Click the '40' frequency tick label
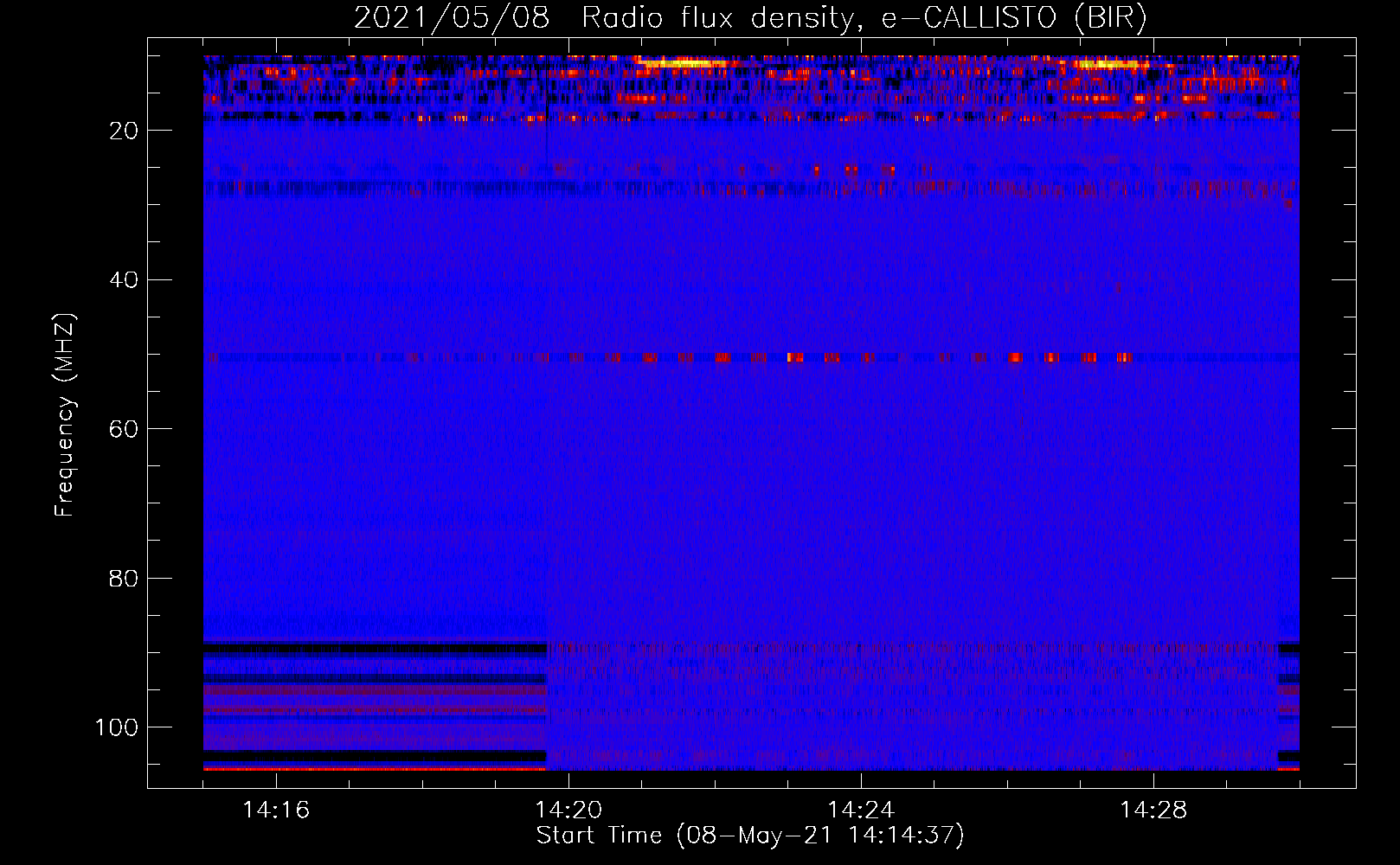 point(125,280)
